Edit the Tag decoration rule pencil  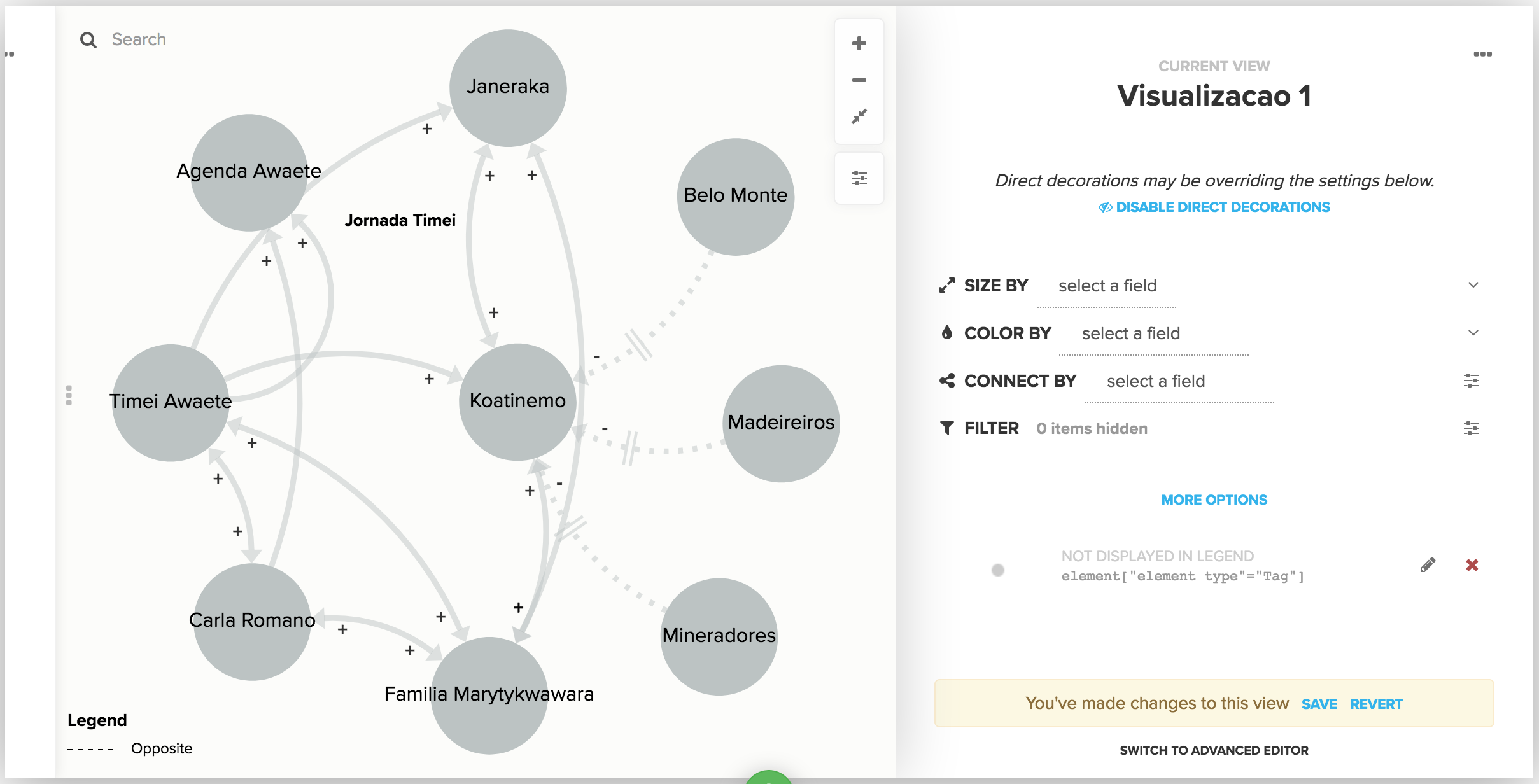pos(1428,565)
